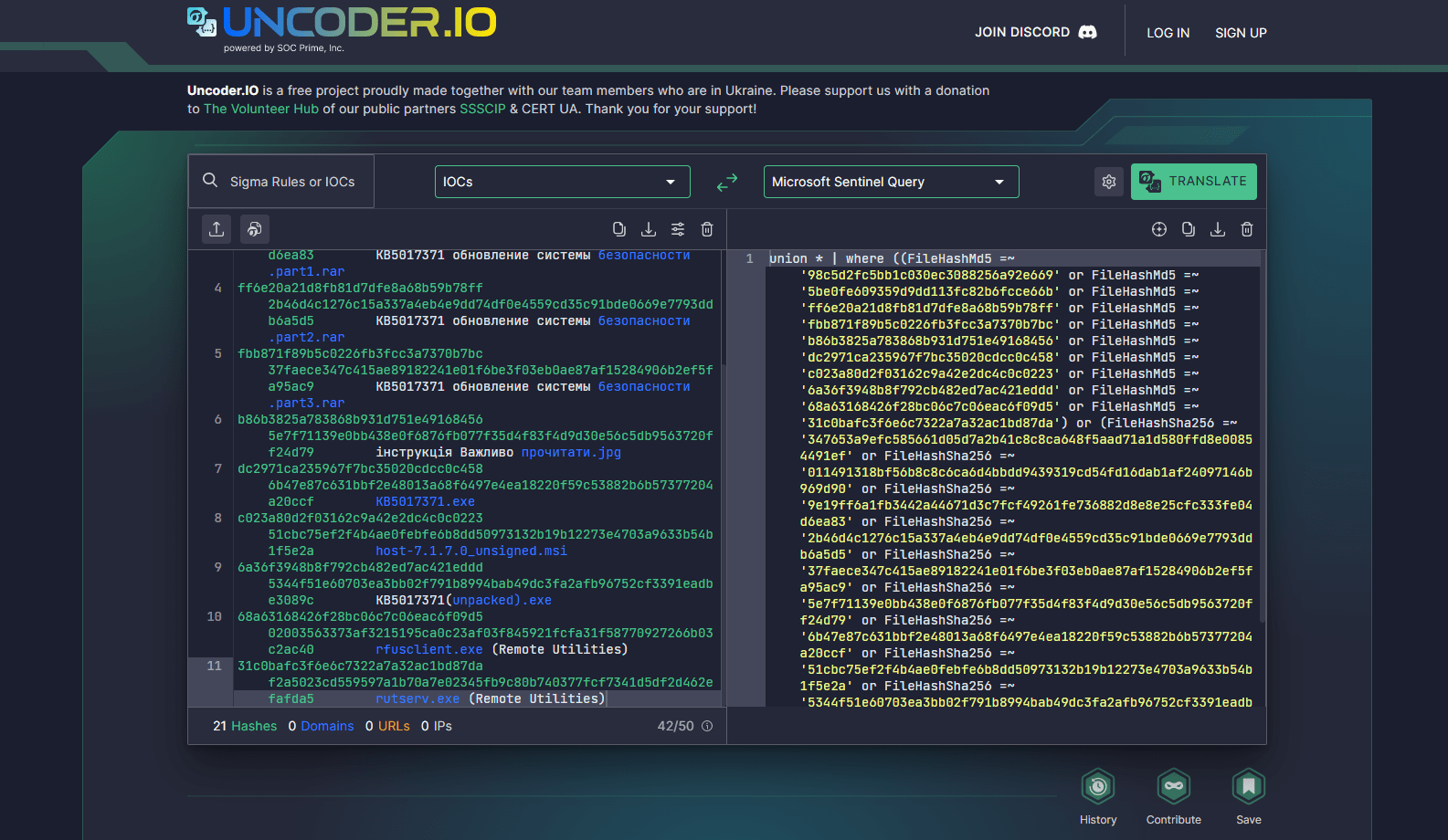The height and width of the screenshot is (840, 1448).
Task: Open translation settings gear icon
Action: click(1109, 182)
